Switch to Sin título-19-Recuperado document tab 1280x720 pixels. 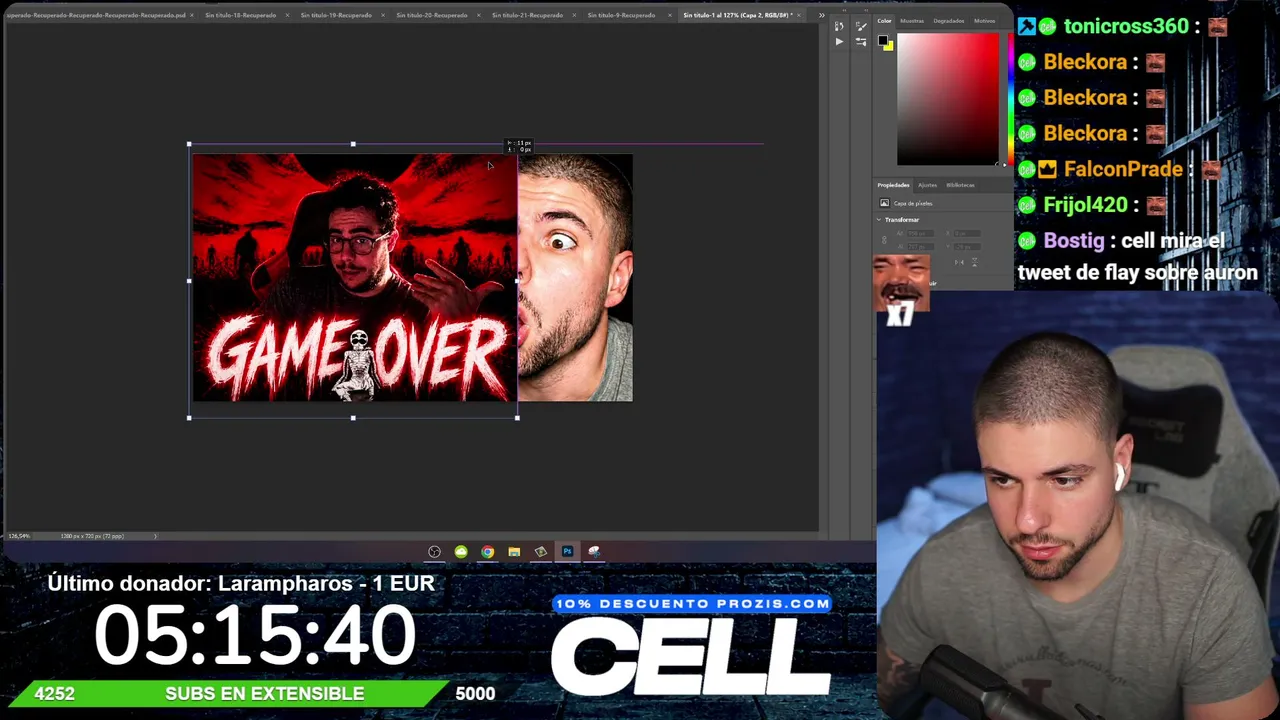(x=336, y=15)
